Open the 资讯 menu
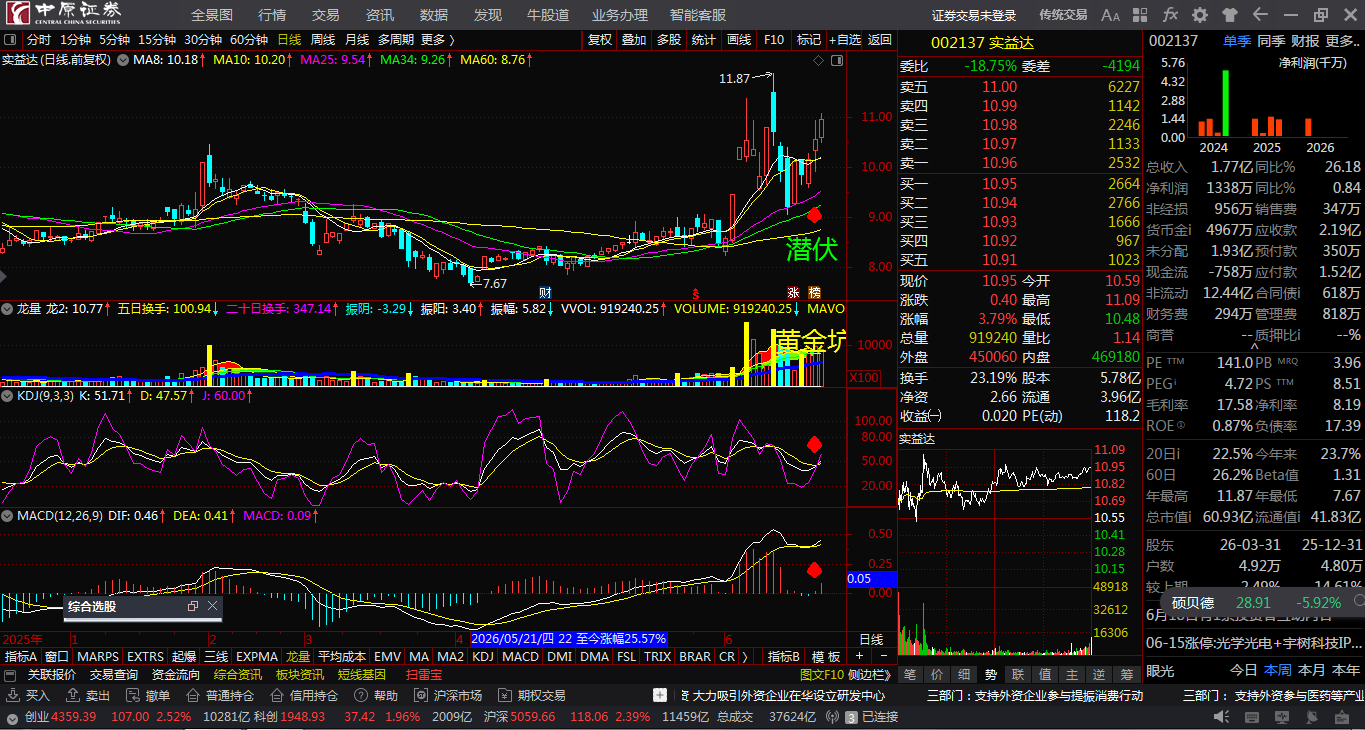The width and height of the screenshot is (1365, 730). pos(380,15)
